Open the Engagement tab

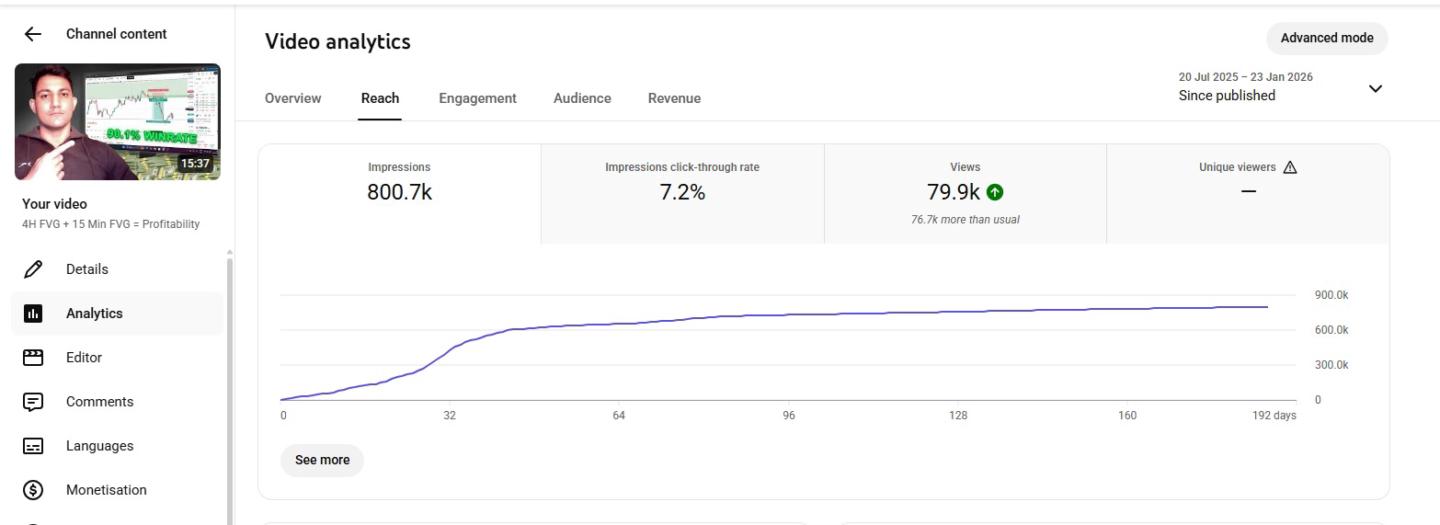point(477,98)
